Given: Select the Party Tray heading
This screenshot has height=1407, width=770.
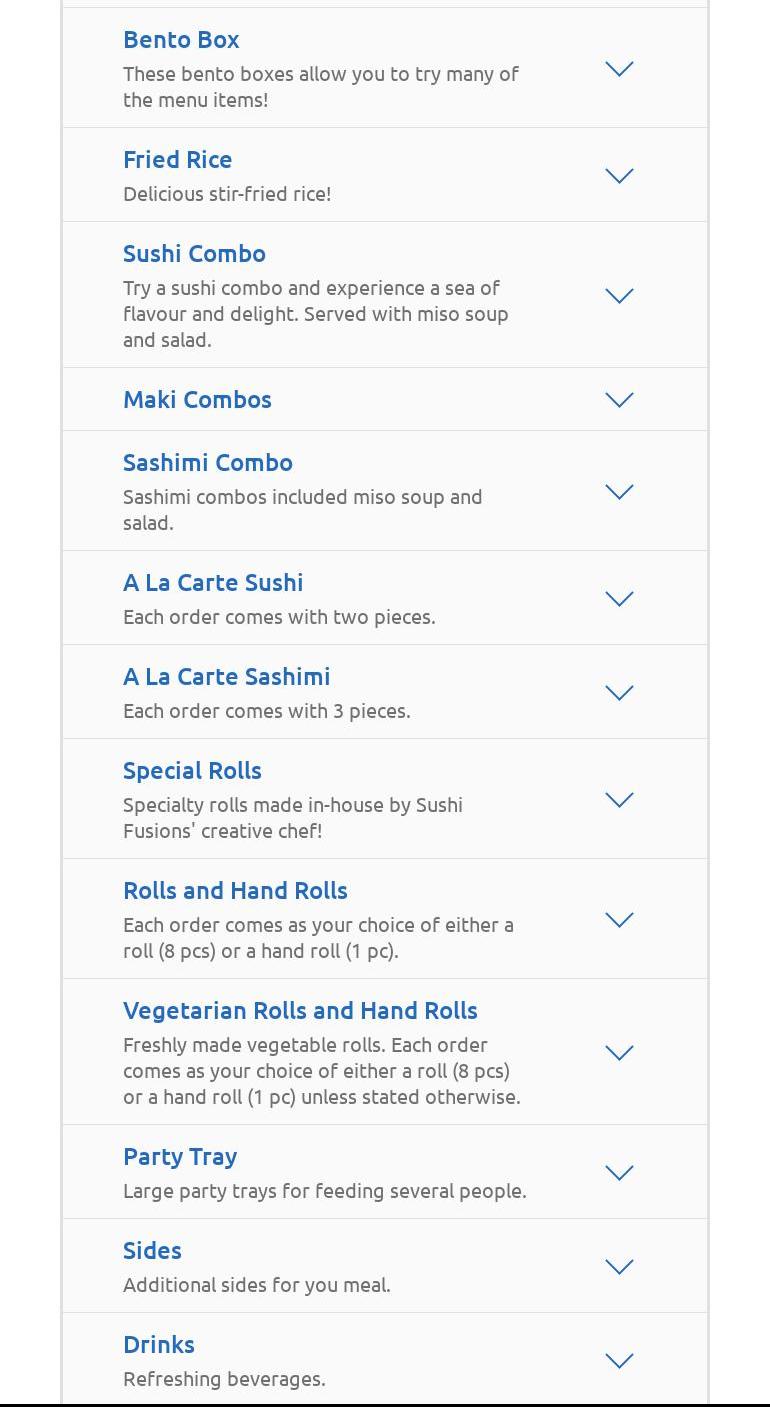Looking at the screenshot, I should [180, 1157].
